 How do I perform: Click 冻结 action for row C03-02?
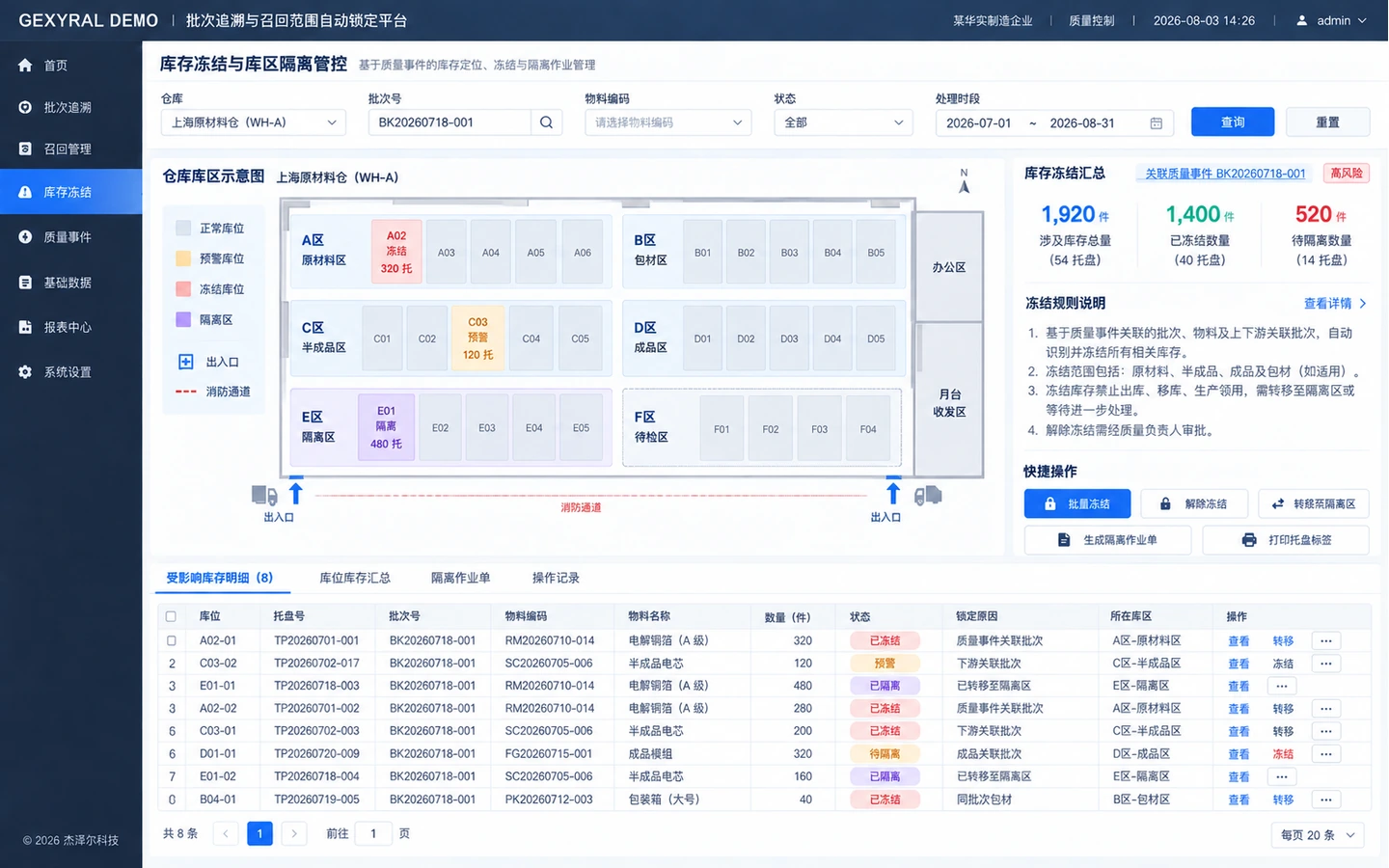(x=1283, y=664)
